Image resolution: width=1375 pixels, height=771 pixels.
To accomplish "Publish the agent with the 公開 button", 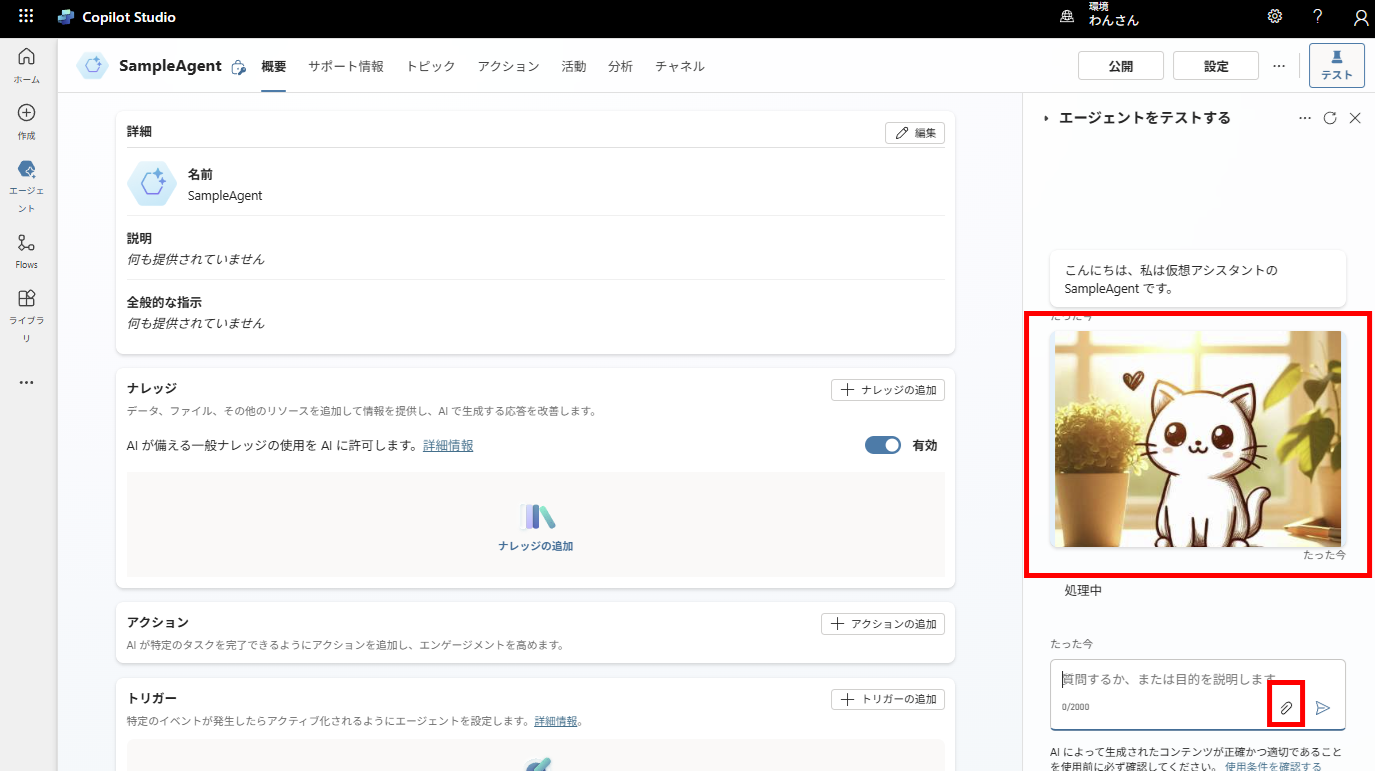I will [x=1120, y=65].
